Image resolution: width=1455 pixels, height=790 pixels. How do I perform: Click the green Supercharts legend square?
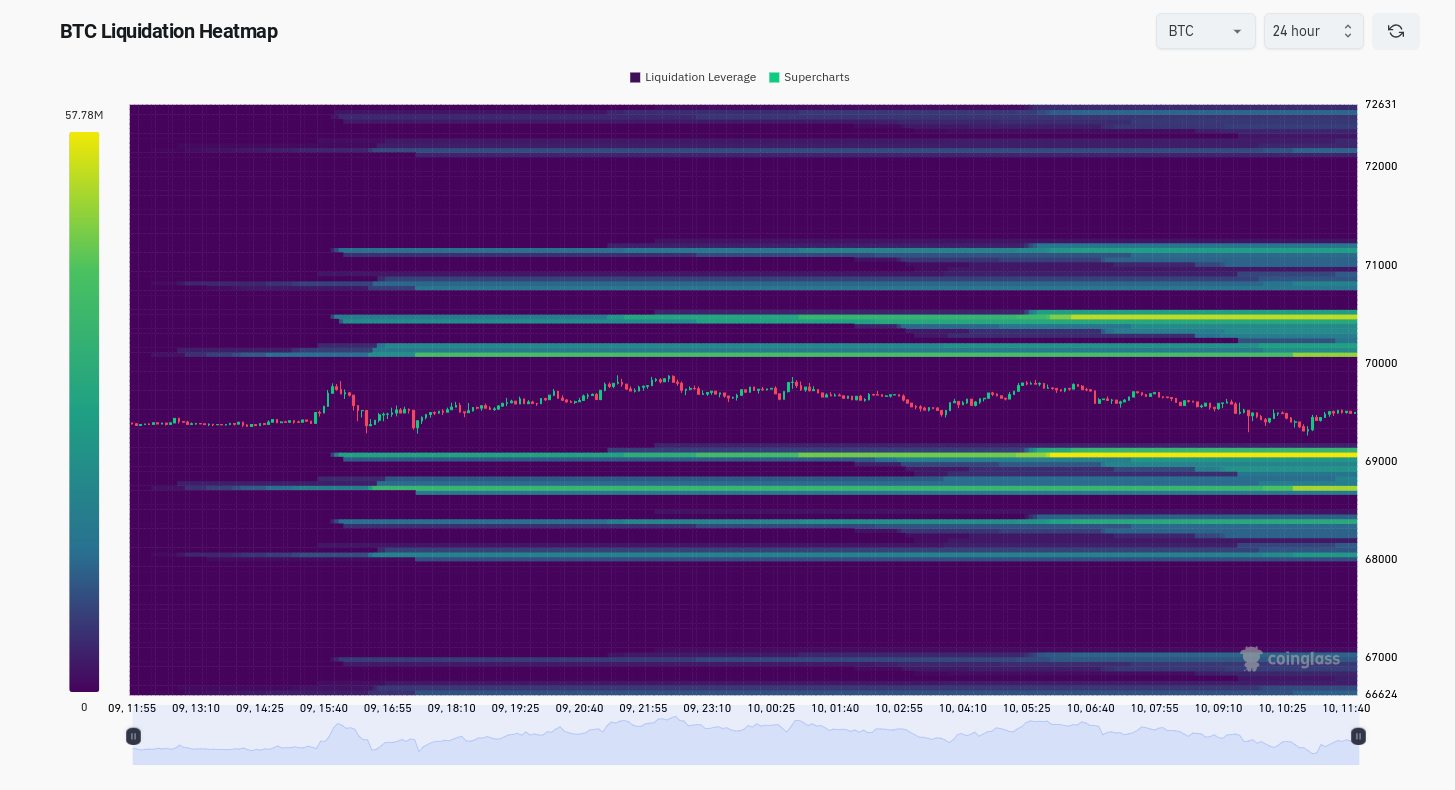(x=774, y=77)
